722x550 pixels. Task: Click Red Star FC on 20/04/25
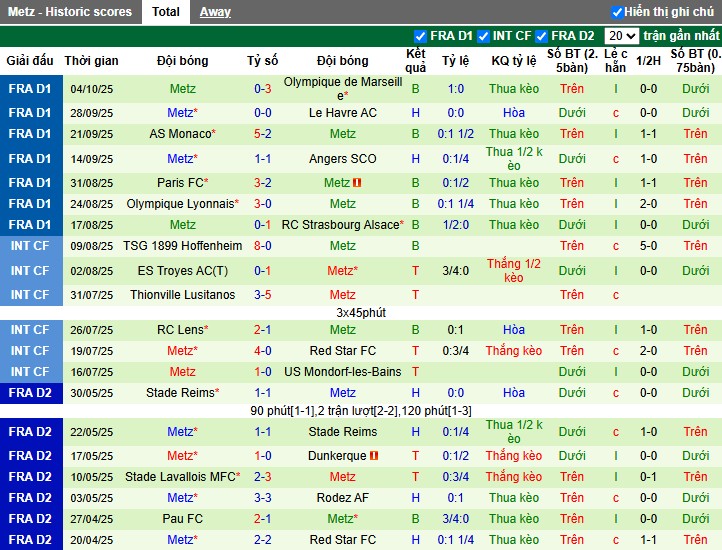point(343,540)
